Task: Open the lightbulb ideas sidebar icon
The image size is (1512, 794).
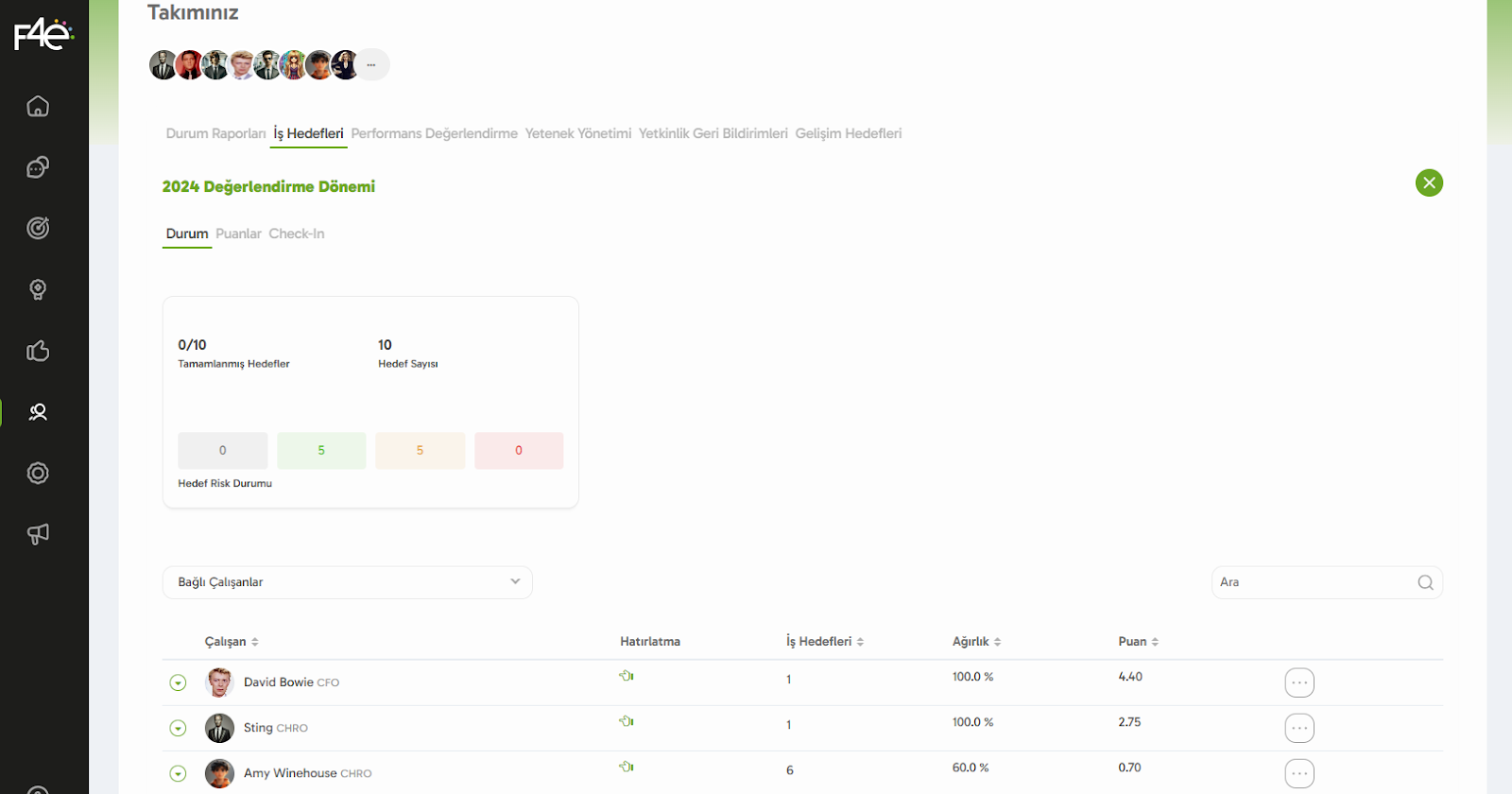Action: coord(38,289)
